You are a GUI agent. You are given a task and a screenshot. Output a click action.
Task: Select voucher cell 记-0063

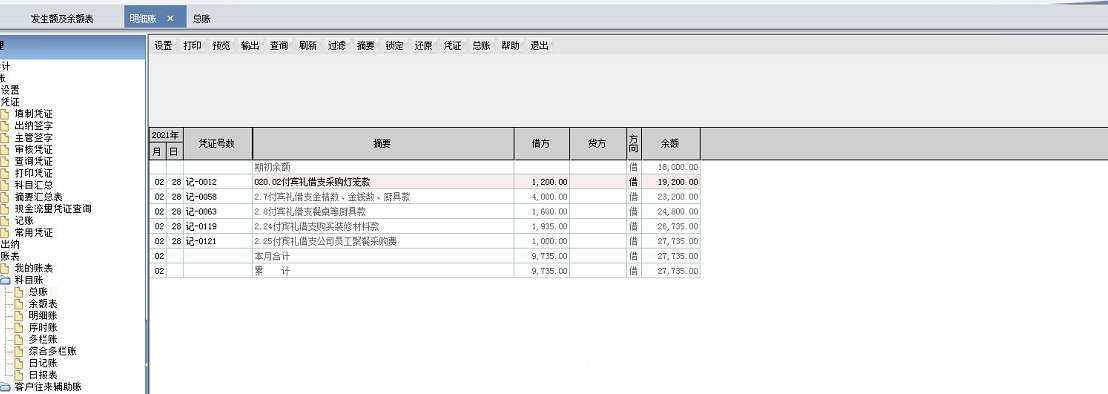coord(218,212)
